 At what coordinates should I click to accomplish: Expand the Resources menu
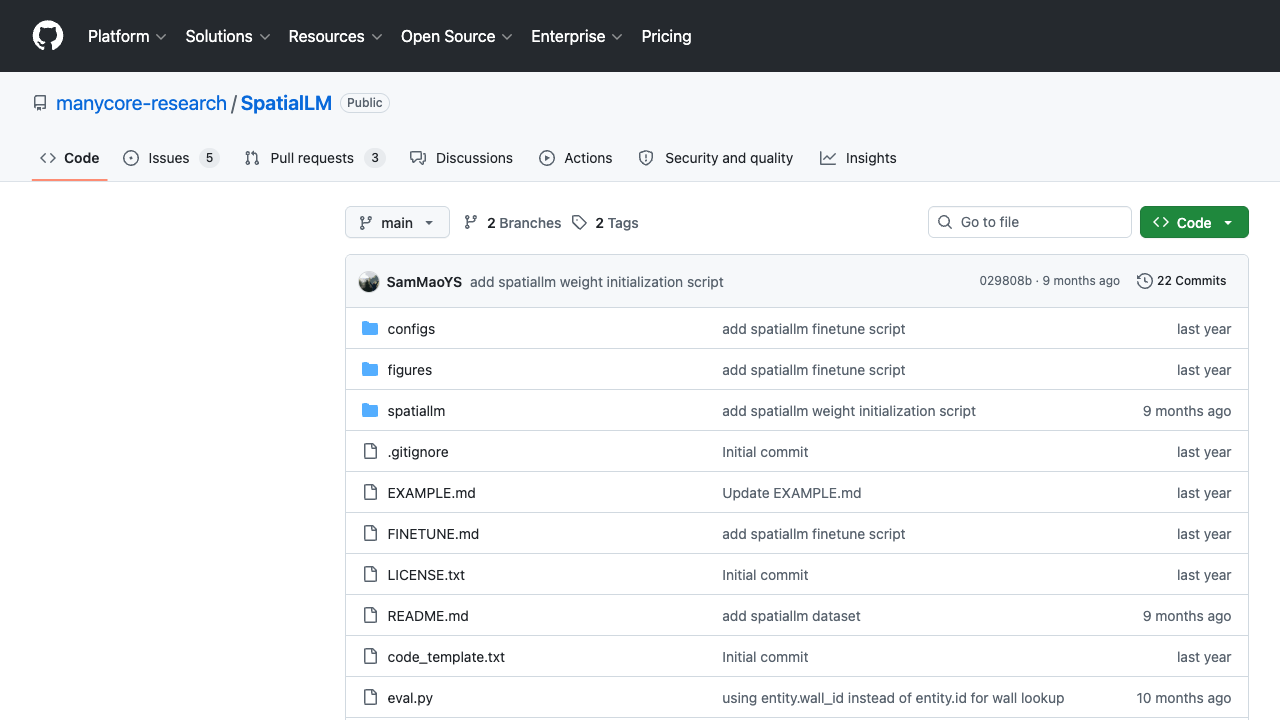pyautogui.click(x=335, y=36)
